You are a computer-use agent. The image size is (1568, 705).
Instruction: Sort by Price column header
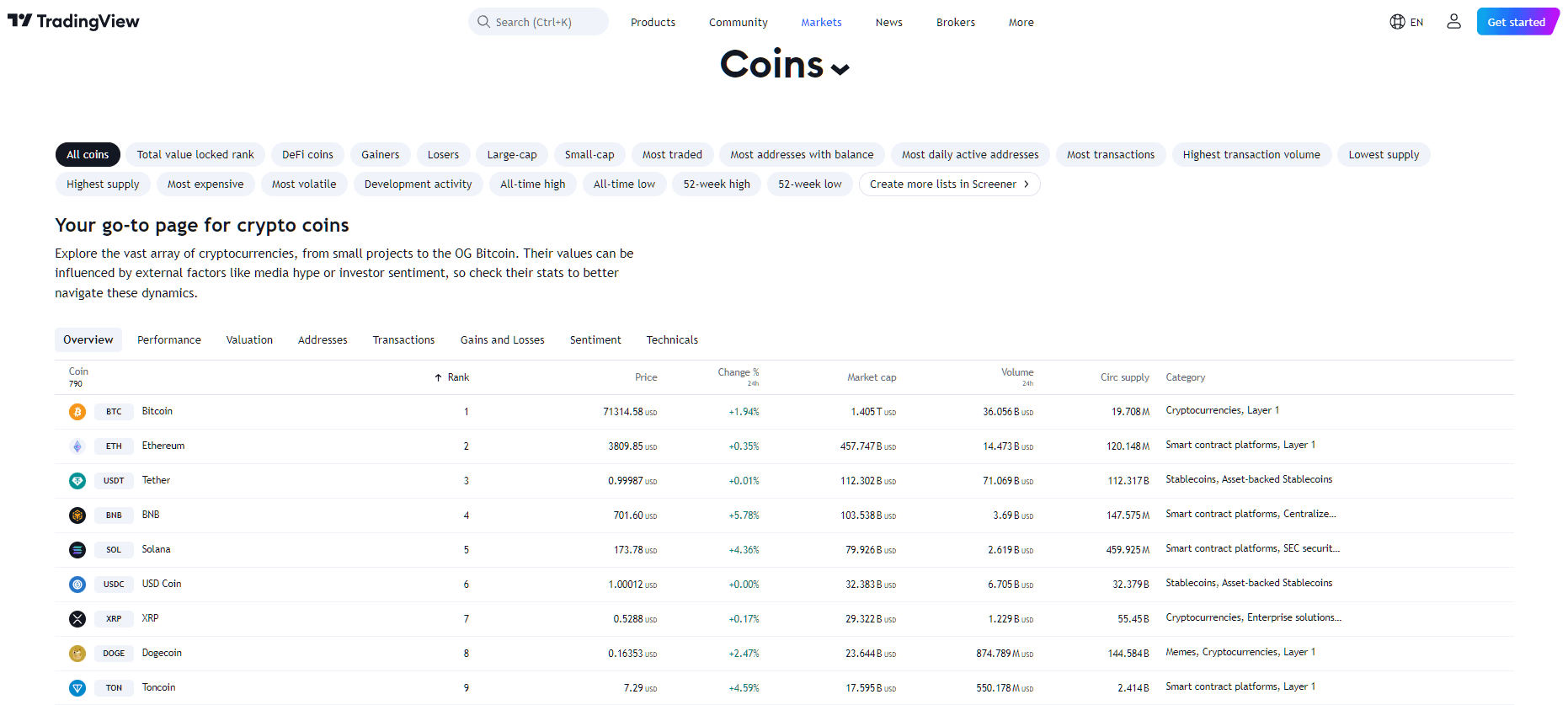click(646, 377)
